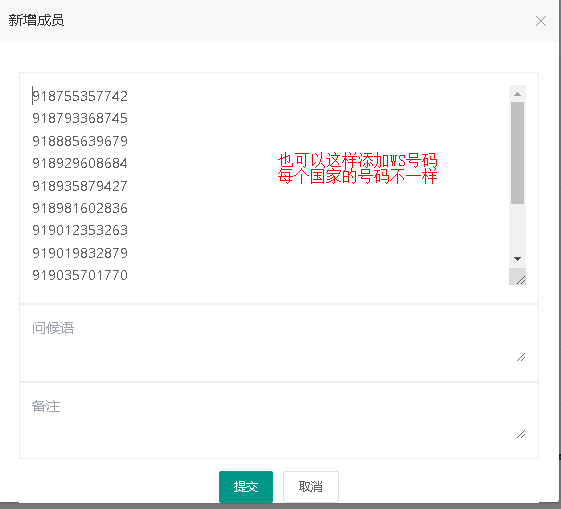Click the phone numbers textarea resize handle
Viewport: 561px width, 509px height.
521,280
